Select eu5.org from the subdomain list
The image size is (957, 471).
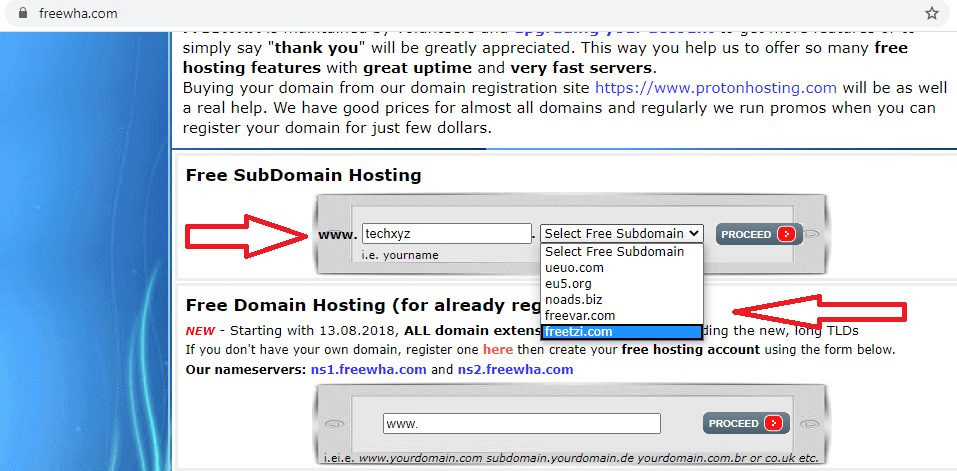click(x=621, y=284)
